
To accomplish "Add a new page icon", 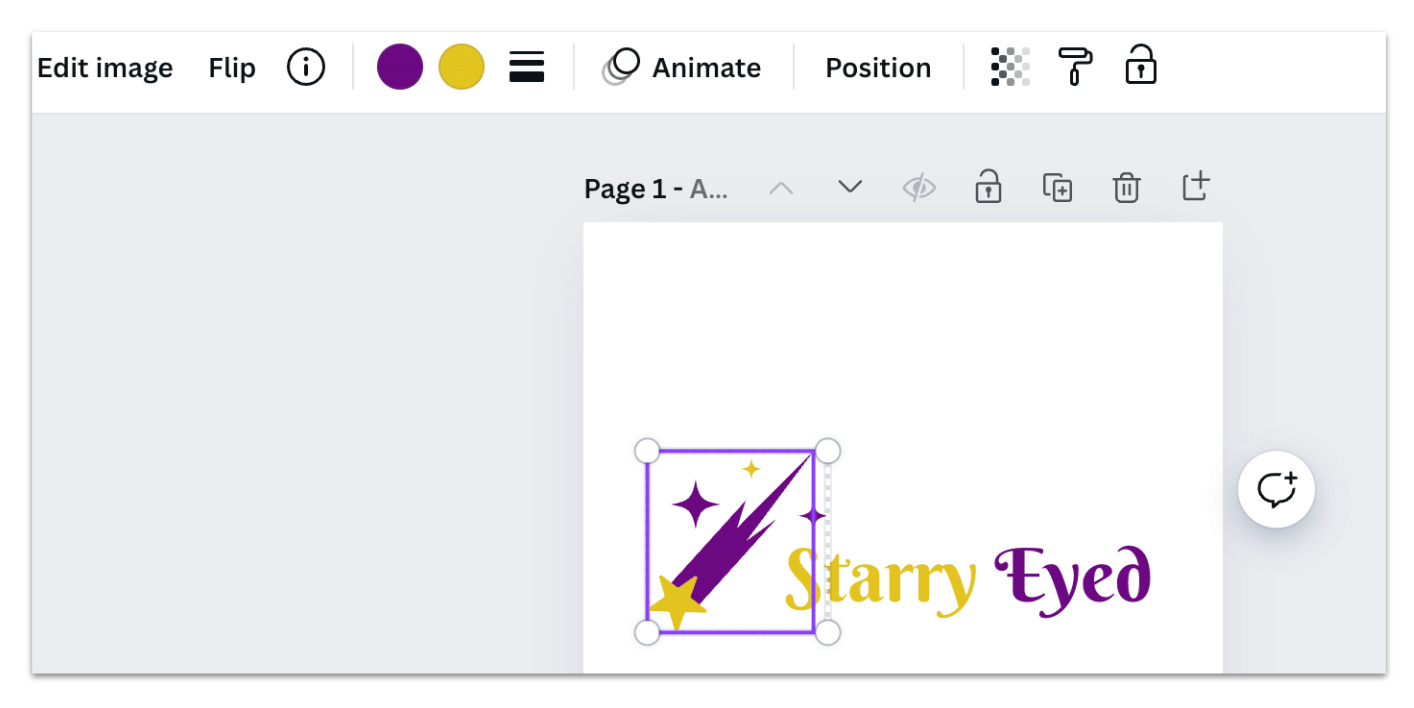I will pos(1196,186).
